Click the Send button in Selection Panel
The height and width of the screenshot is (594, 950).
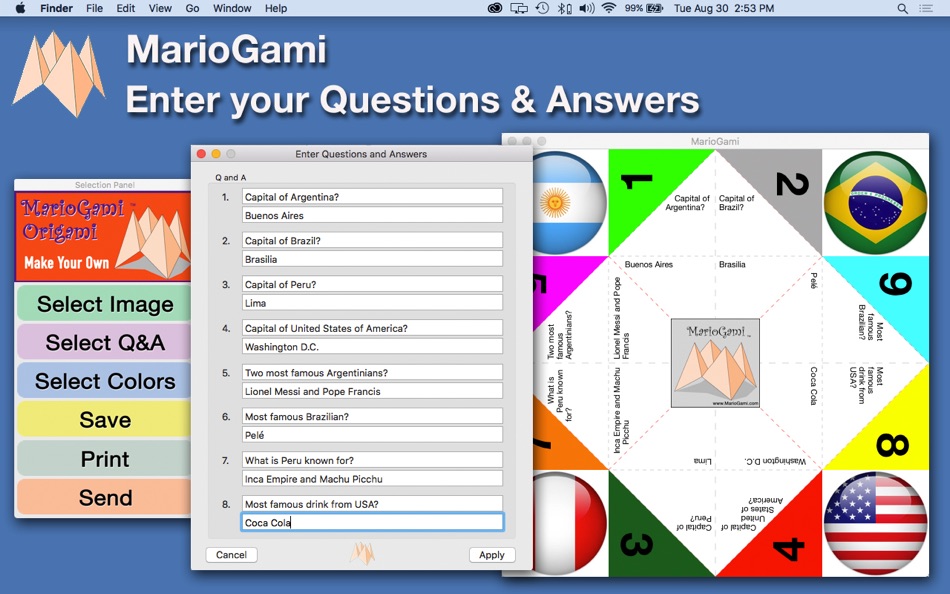(104, 498)
